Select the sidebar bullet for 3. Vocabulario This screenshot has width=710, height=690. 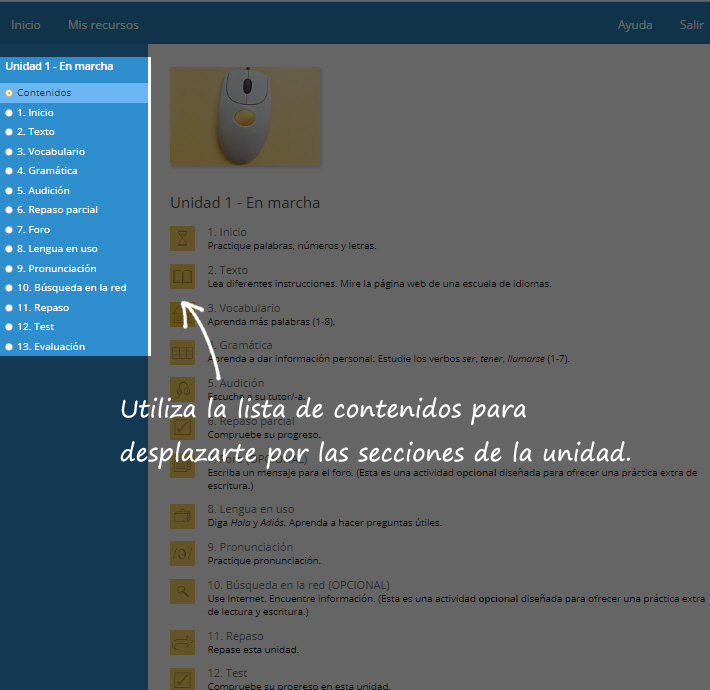9,152
